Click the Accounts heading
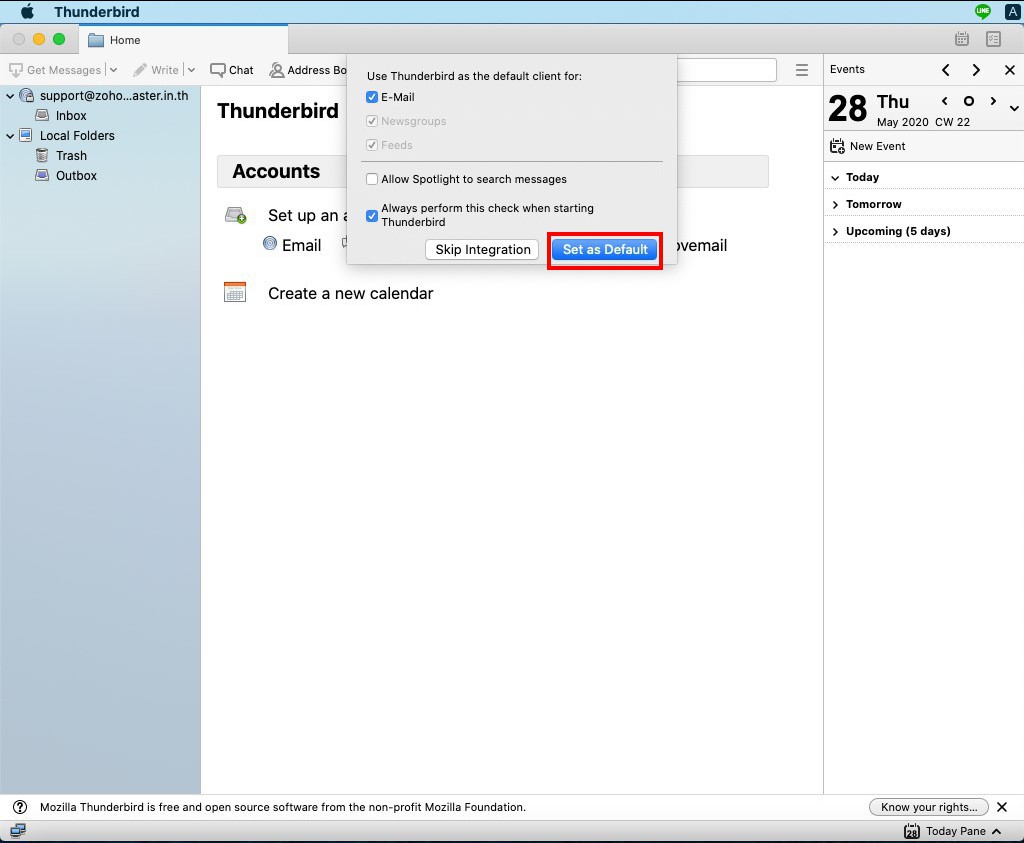This screenshot has width=1024, height=843. click(276, 171)
